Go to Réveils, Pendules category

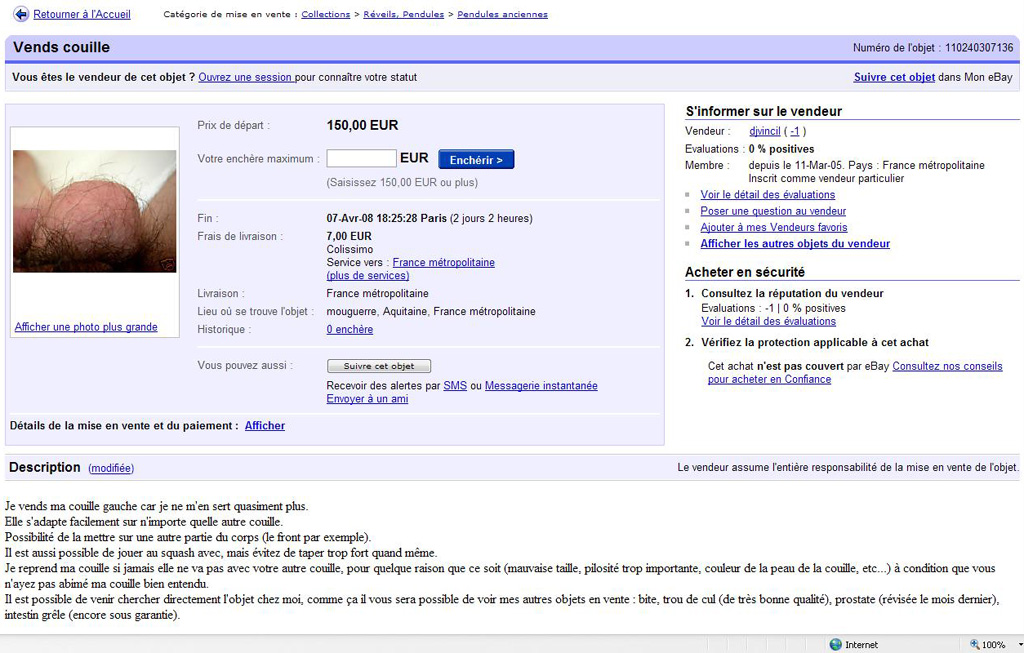pyautogui.click(x=402, y=15)
